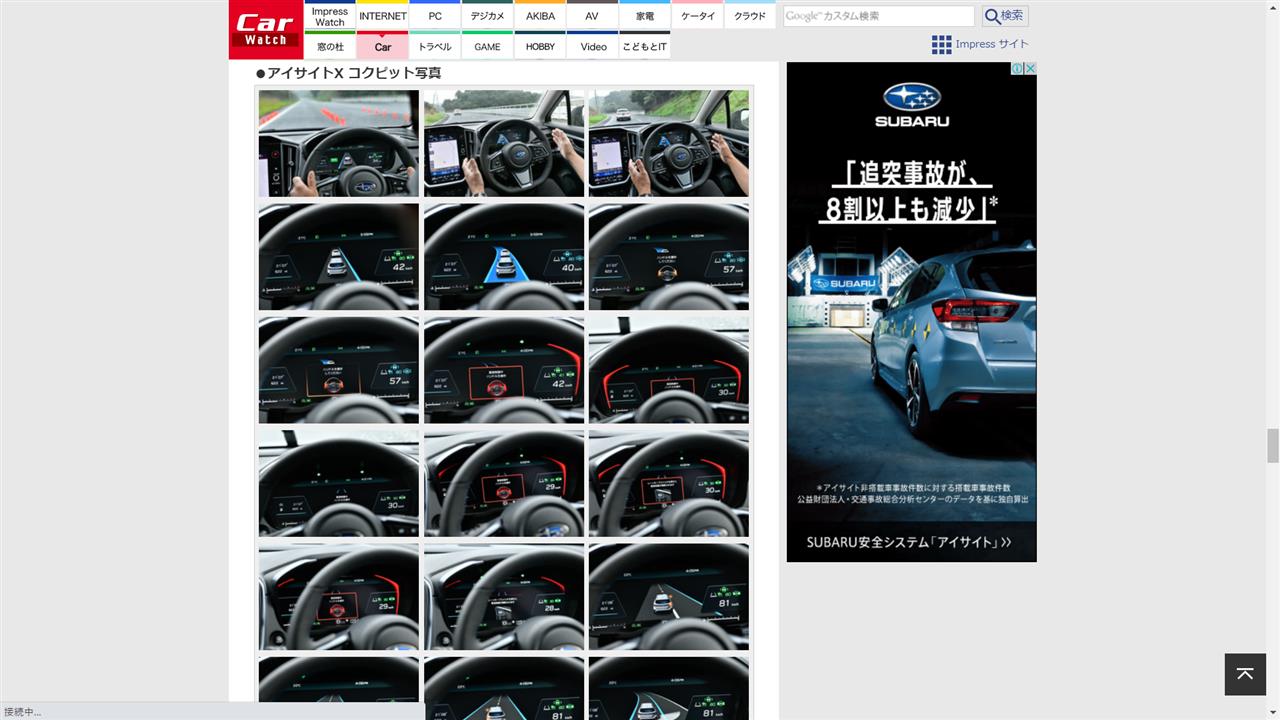1280x720 pixels.
Task: Click the 接続中... status bar text
Action: coord(22,712)
